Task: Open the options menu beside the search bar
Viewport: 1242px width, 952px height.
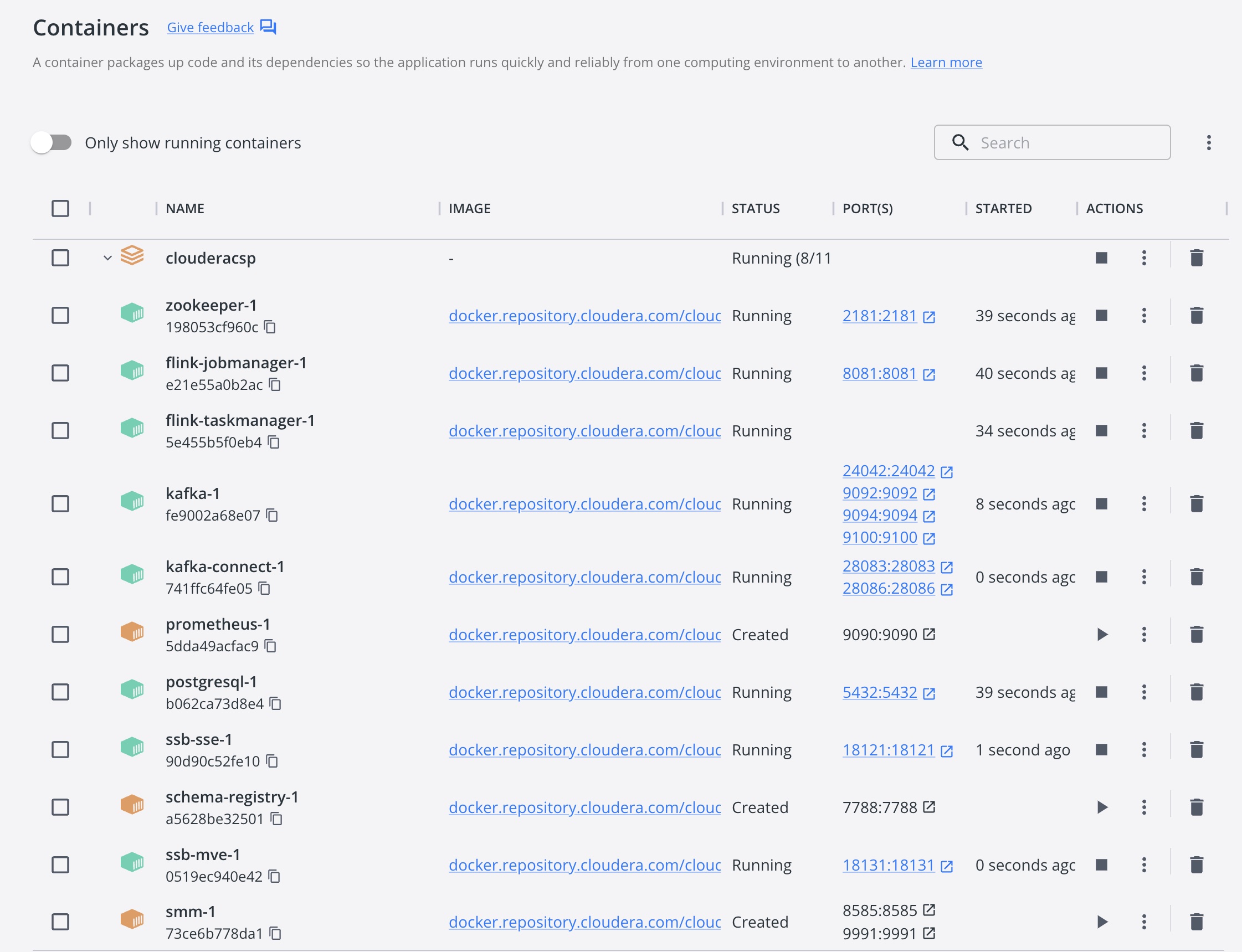Action: point(1208,142)
